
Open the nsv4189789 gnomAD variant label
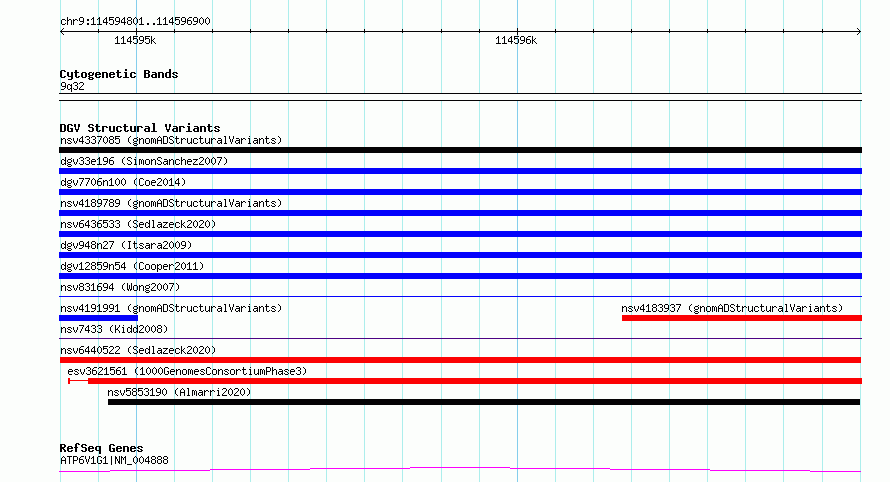click(171, 203)
